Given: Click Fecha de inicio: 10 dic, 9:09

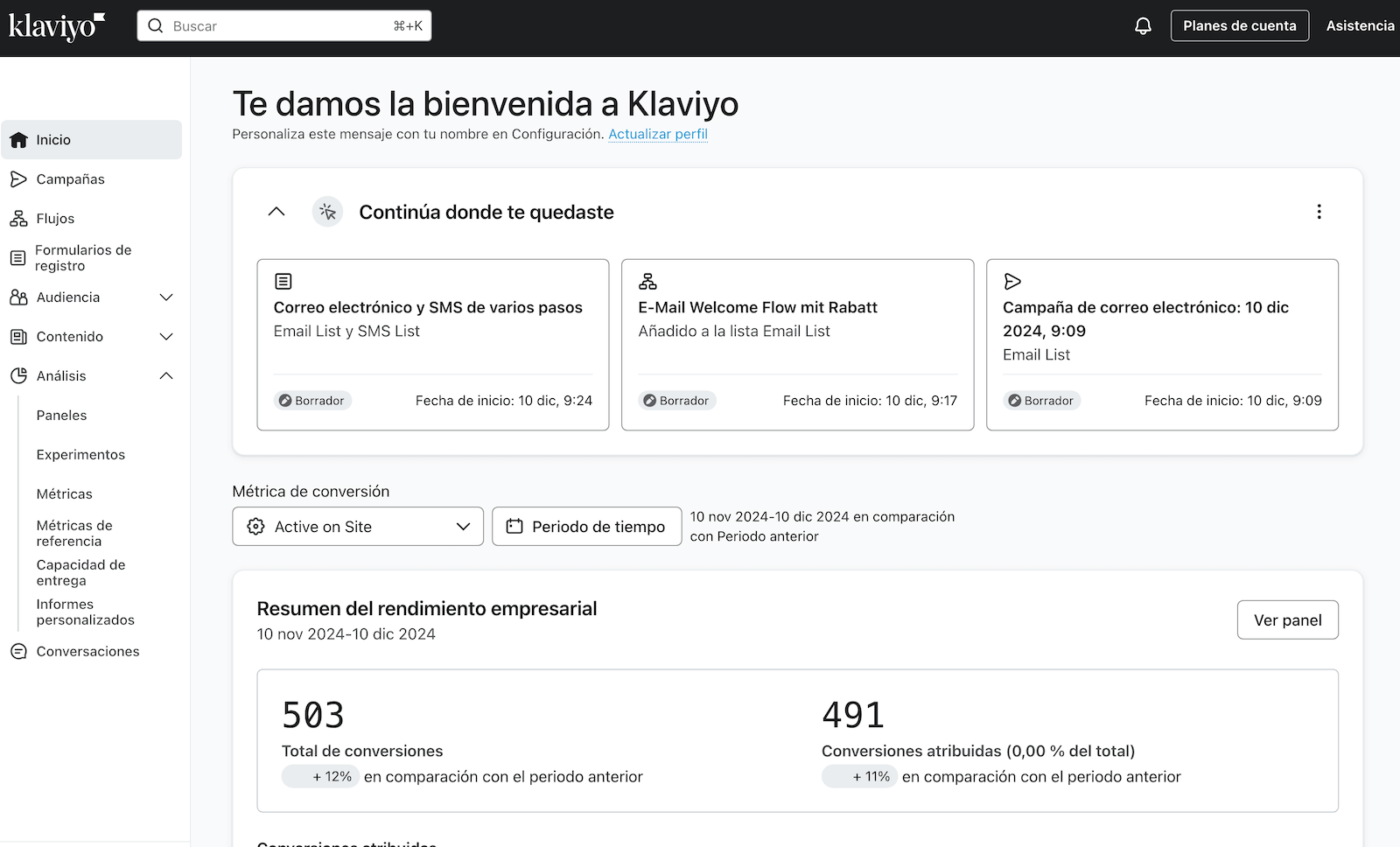Looking at the screenshot, I should (1233, 401).
